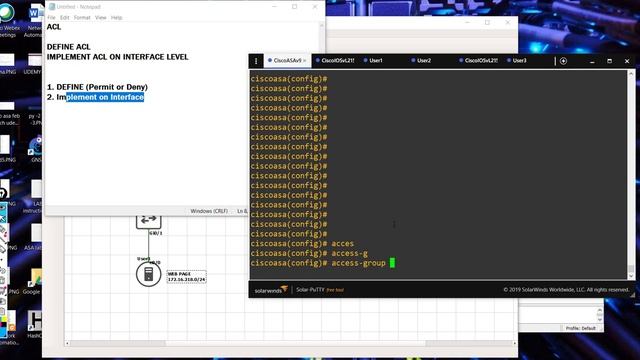Image resolution: width=640 pixels, height=360 pixels.
Task: Close the Solar-PuTTY window
Action: tap(627, 61)
